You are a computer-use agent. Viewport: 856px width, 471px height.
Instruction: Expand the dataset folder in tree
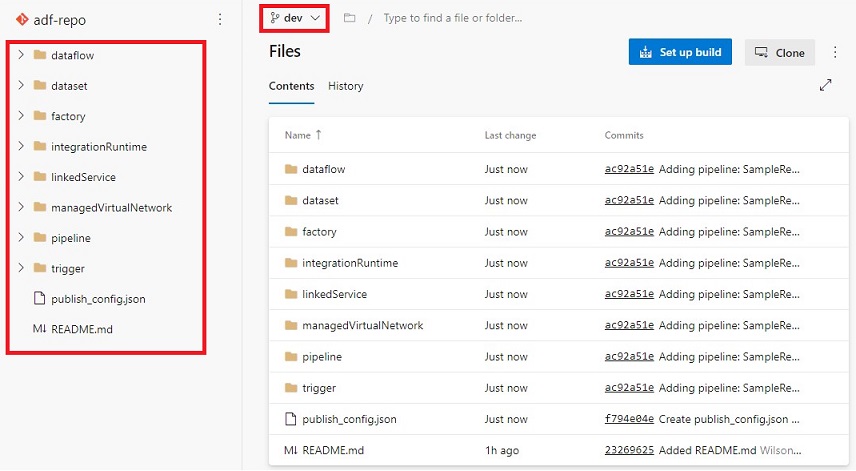[21, 85]
